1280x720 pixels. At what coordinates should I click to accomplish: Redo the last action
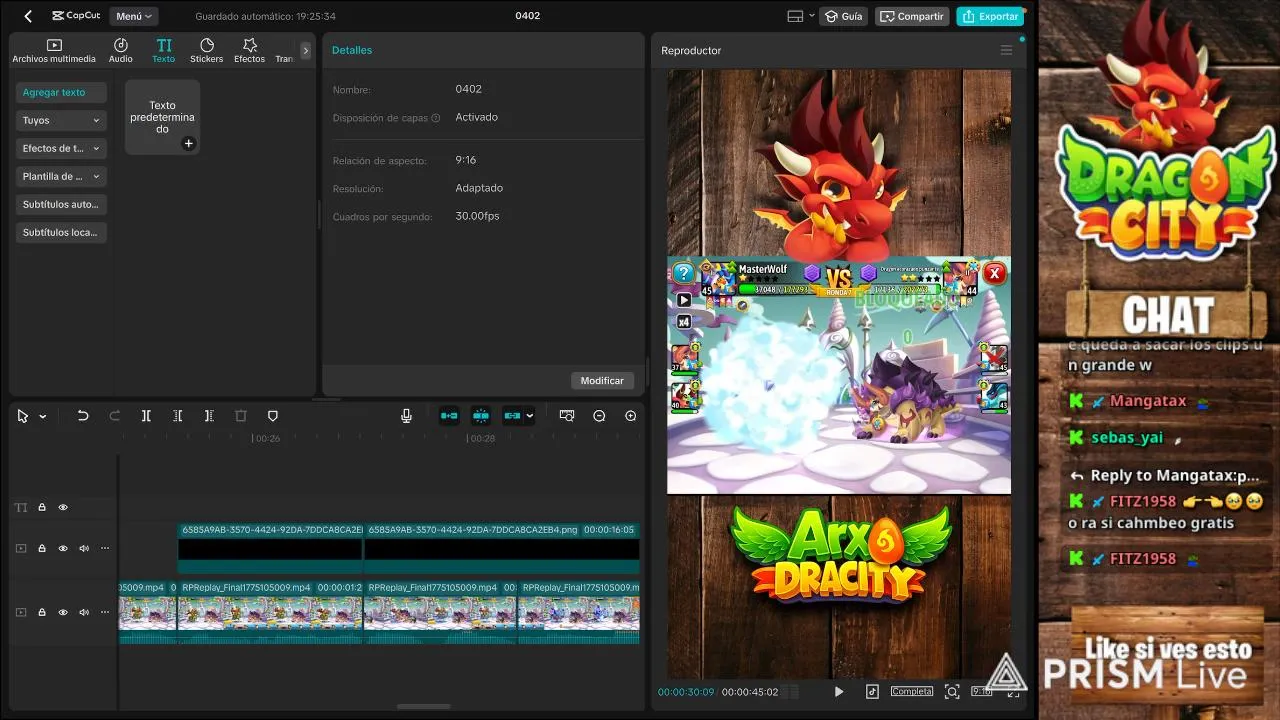[x=114, y=416]
